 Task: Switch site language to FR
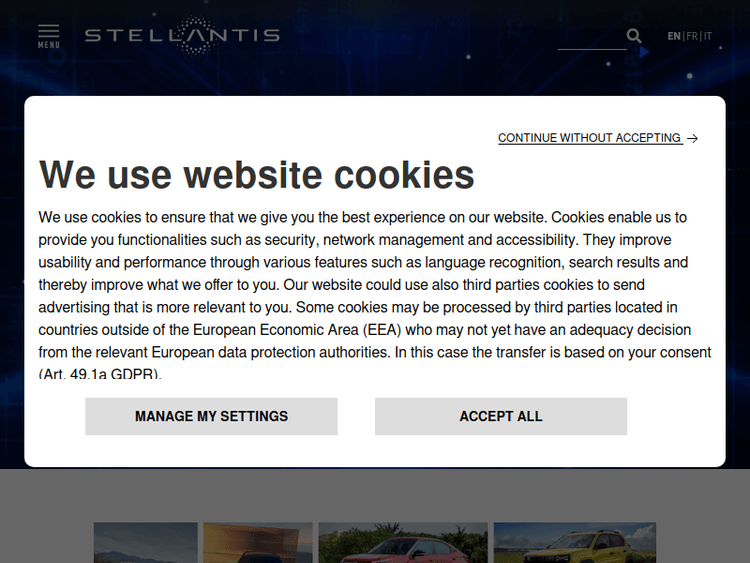(692, 36)
